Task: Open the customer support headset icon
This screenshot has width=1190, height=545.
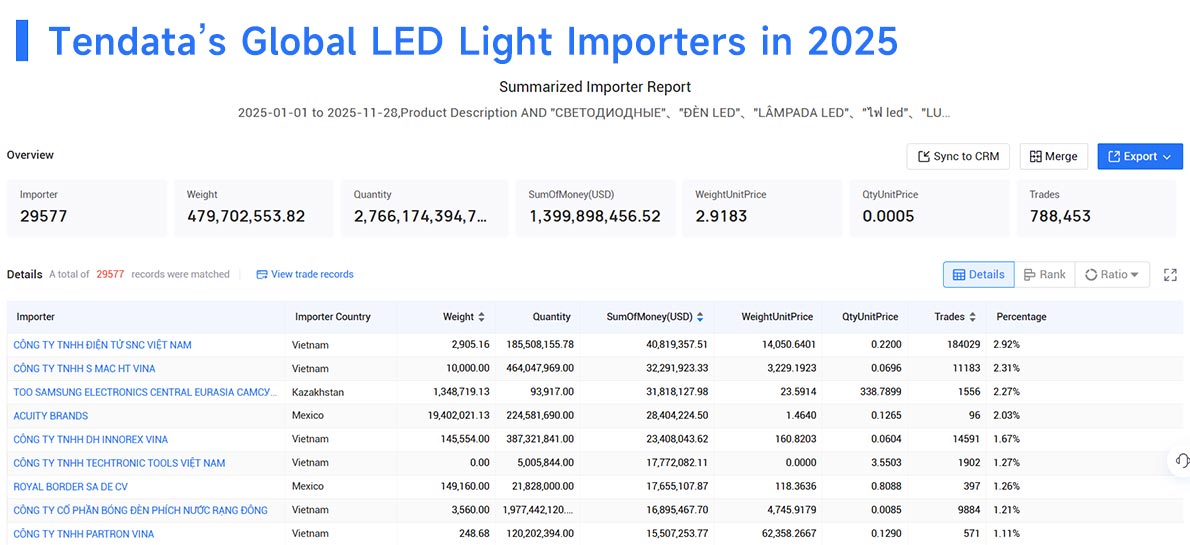Action: [1181, 461]
